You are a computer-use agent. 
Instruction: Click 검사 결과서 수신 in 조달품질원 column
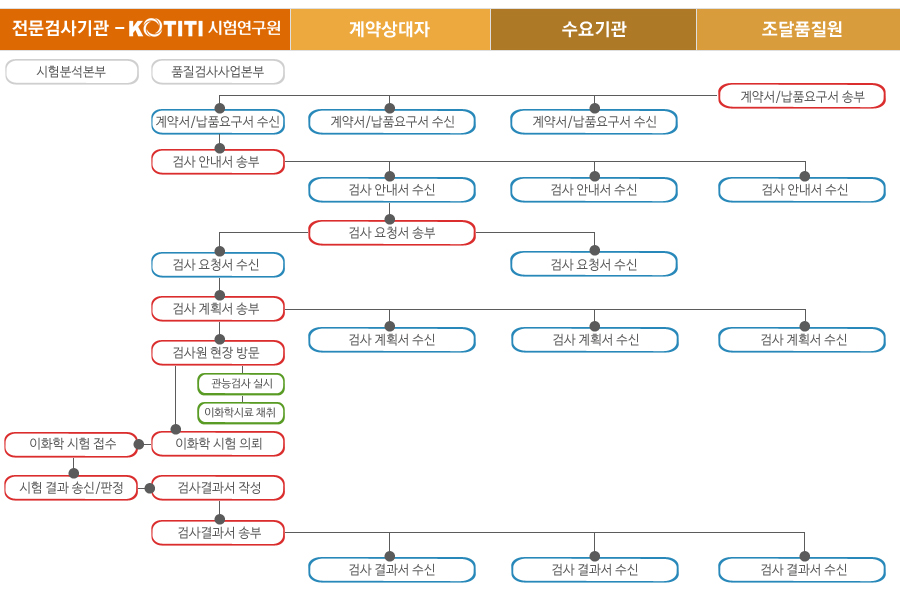802,570
